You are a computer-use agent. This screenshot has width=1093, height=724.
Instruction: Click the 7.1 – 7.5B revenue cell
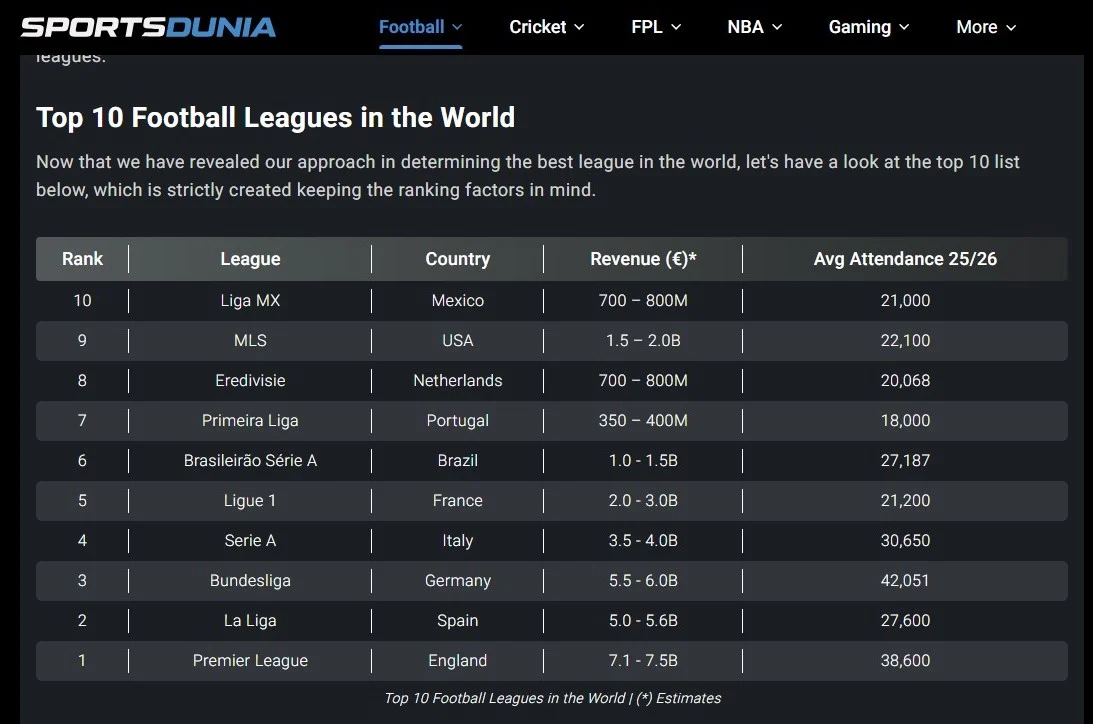[643, 661]
